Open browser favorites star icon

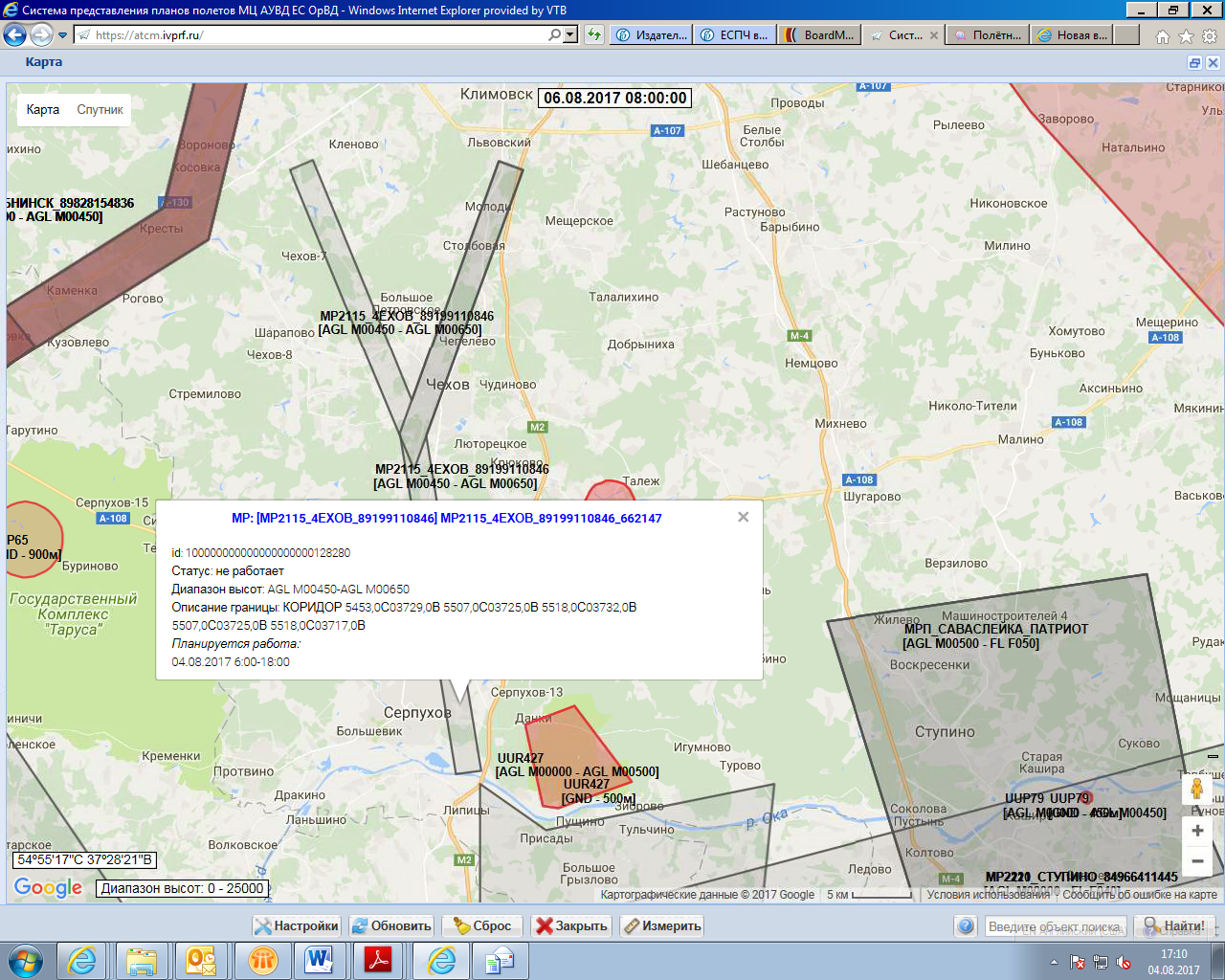1186,36
